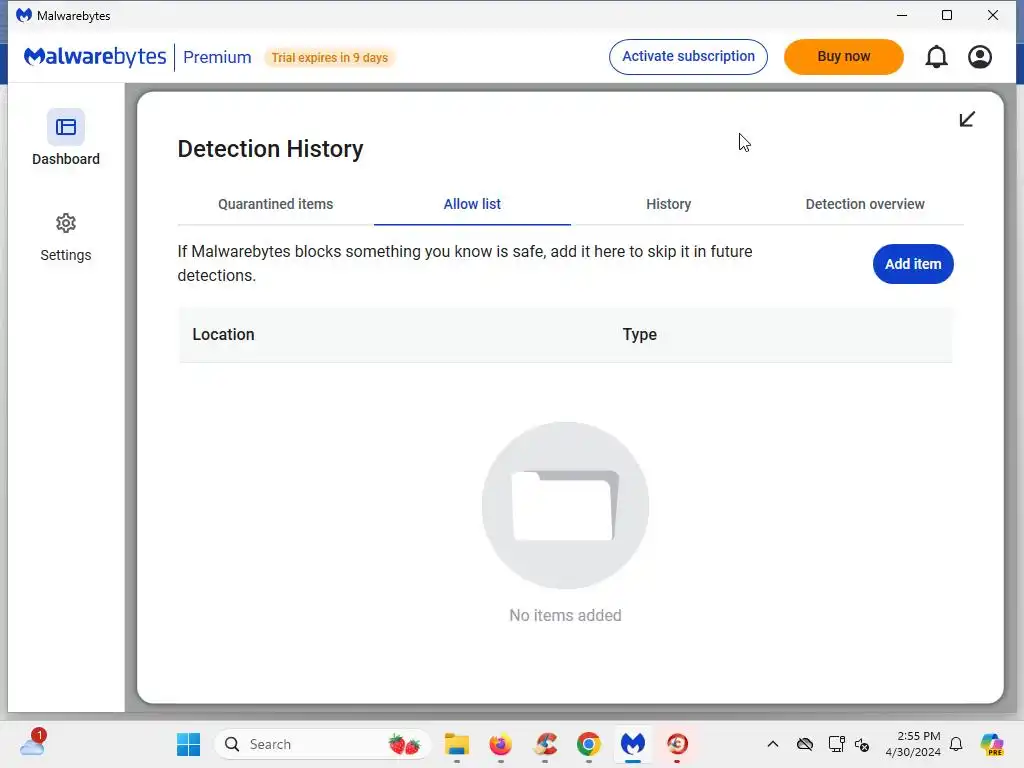1024x768 pixels.
Task: Click the empty folder placeholder image
Action: point(566,505)
